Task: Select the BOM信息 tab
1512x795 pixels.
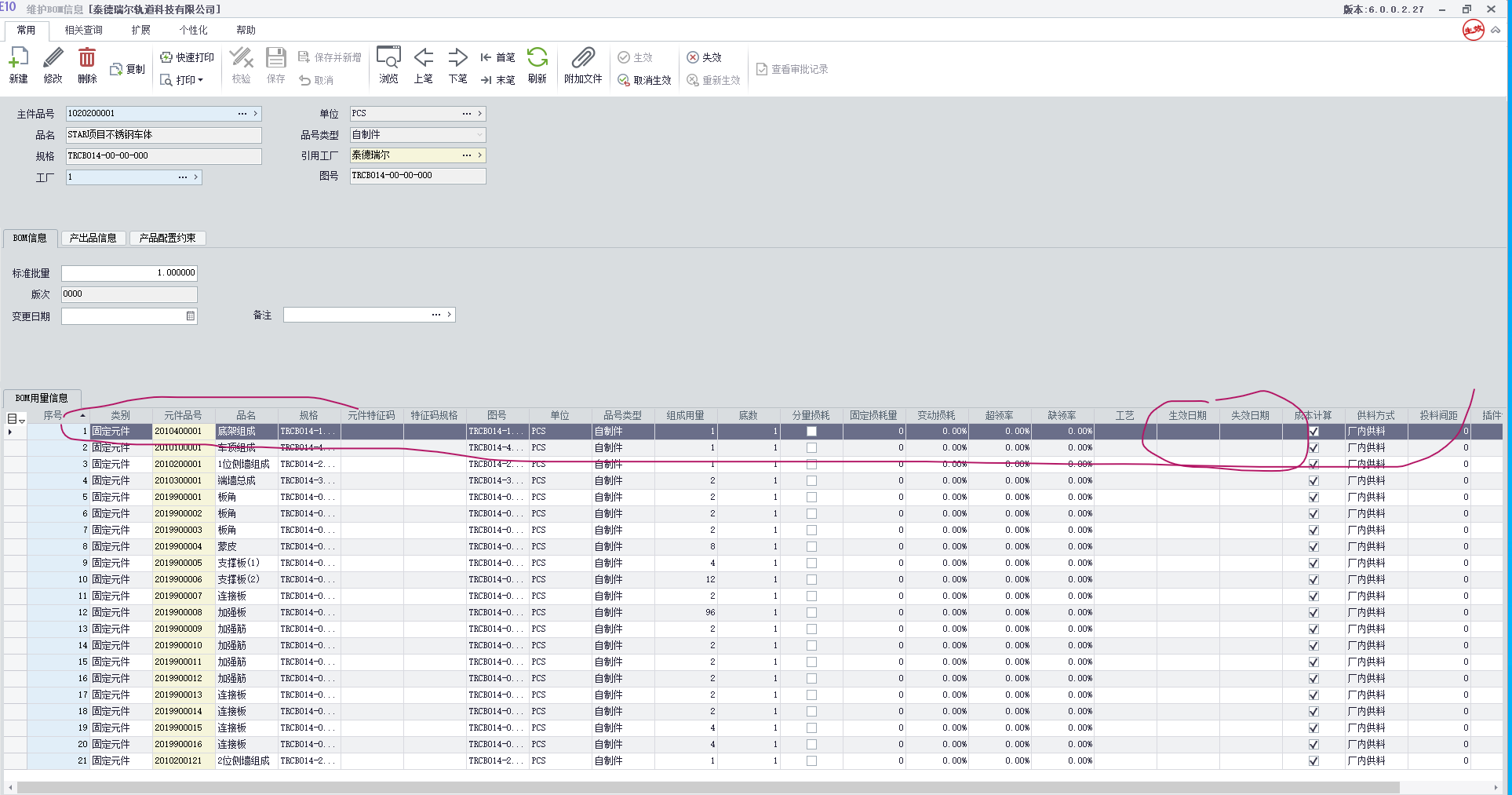Action: (x=30, y=238)
